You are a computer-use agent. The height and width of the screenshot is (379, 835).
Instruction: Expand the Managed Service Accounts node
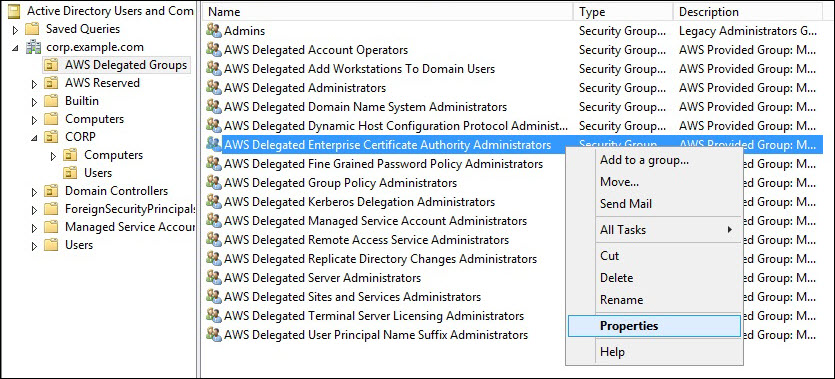coord(35,228)
